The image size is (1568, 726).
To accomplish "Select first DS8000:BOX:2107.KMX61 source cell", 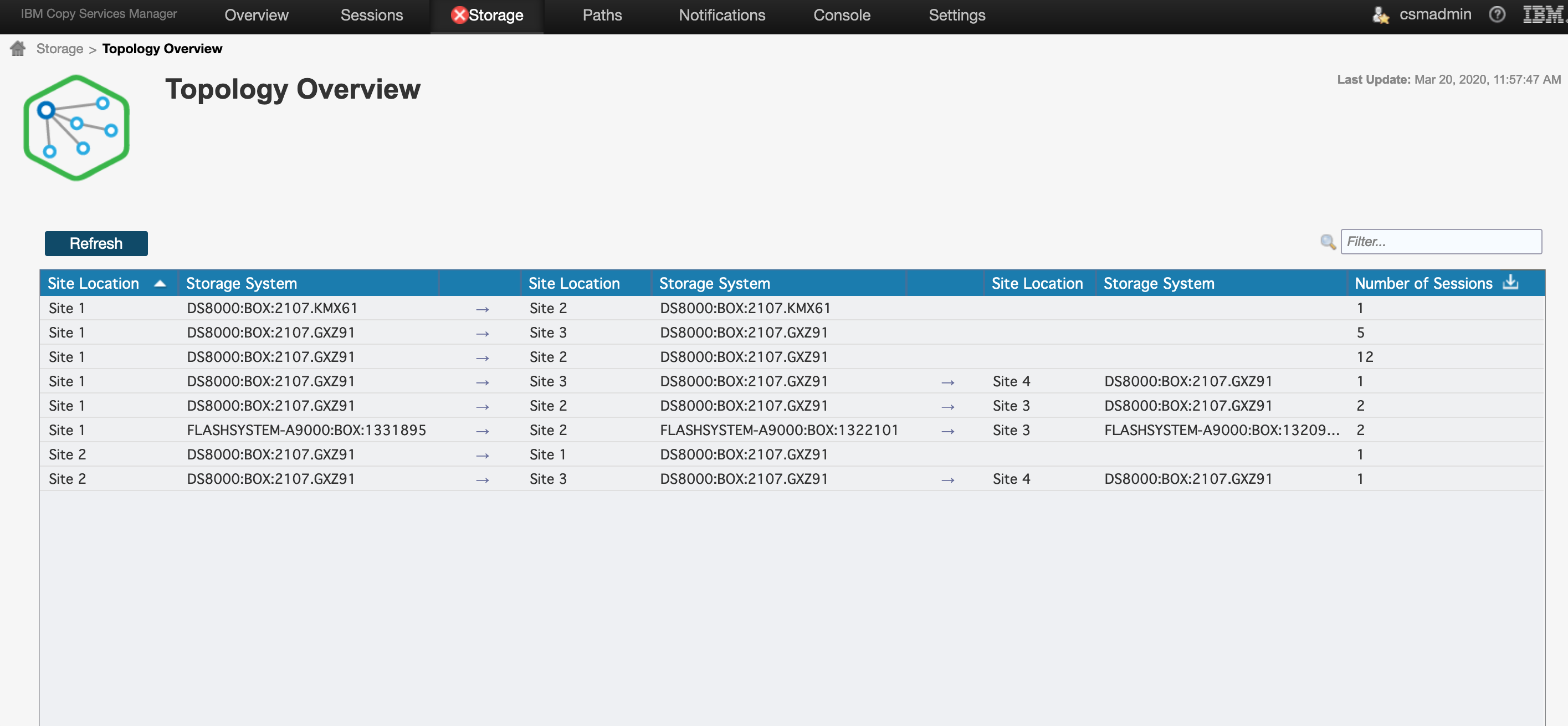I will point(272,308).
